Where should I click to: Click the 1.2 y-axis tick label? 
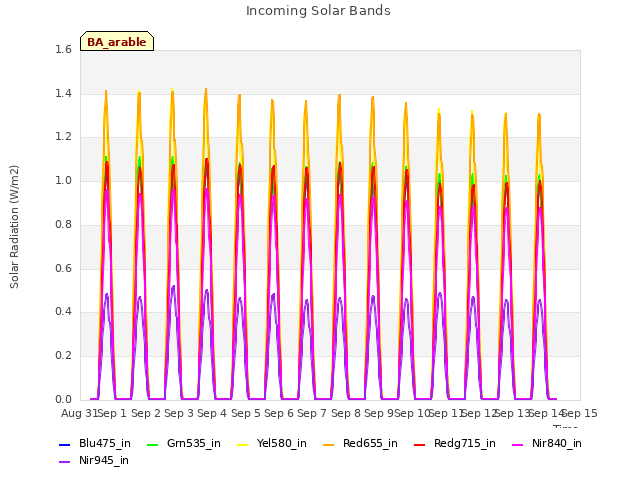(x=63, y=137)
